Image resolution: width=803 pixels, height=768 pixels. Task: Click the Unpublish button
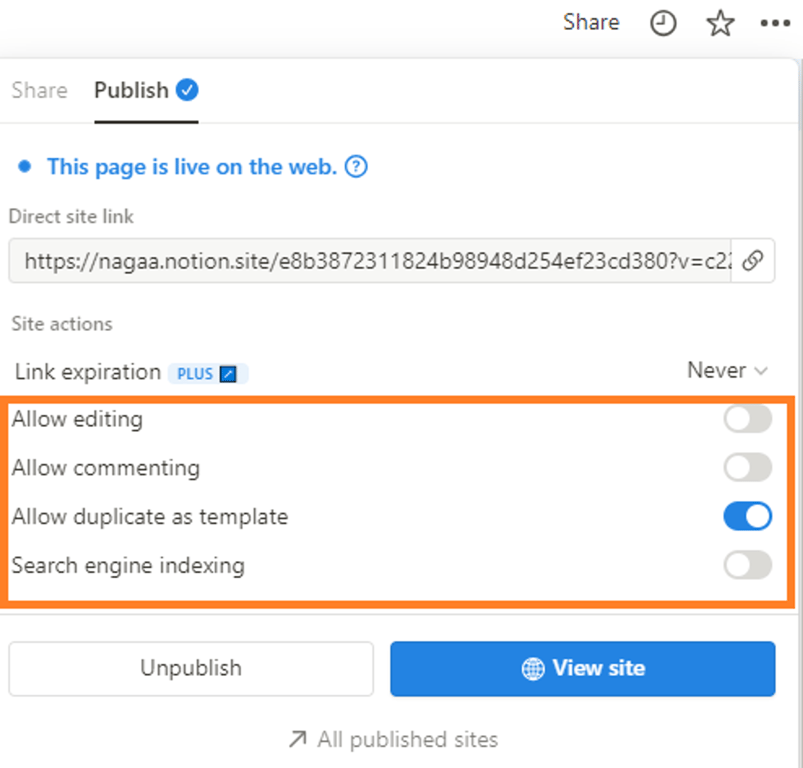pos(191,668)
